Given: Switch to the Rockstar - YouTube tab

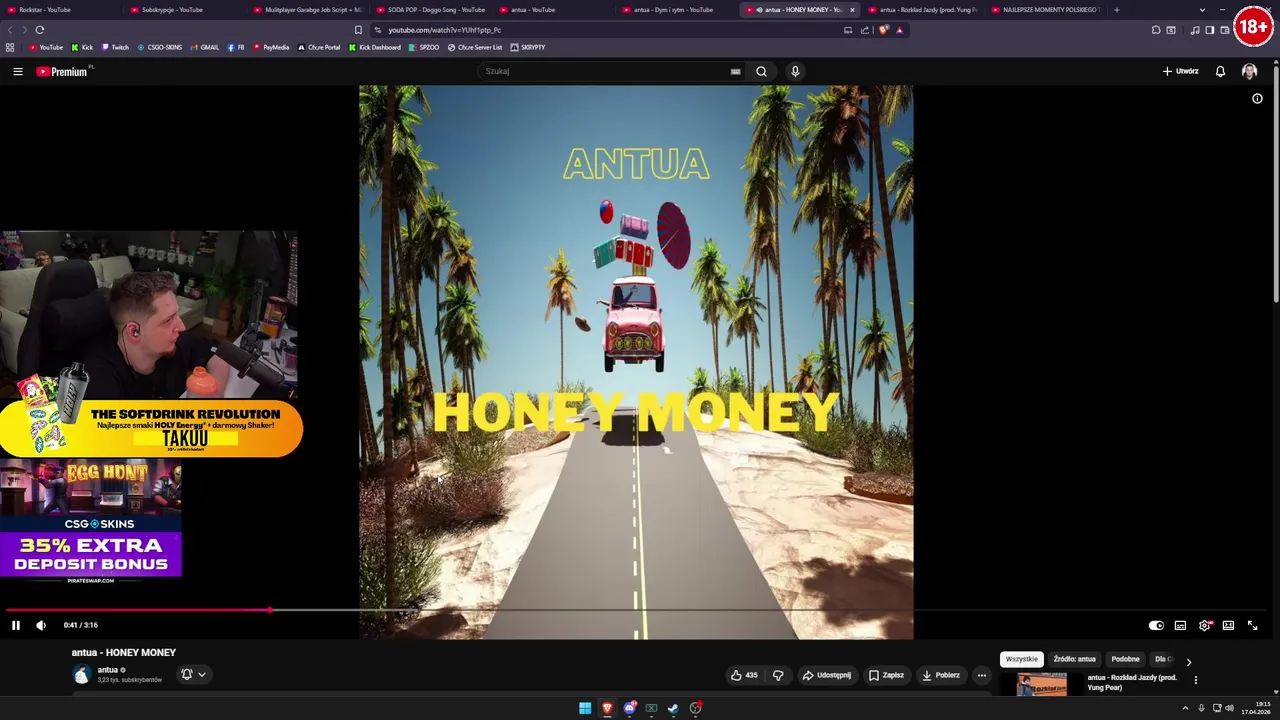Looking at the screenshot, I should click(x=60, y=10).
